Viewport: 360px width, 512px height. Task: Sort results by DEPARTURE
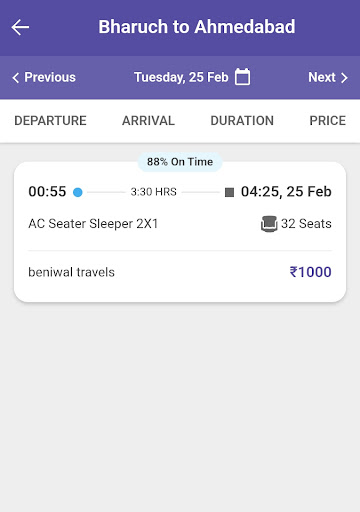click(x=50, y=121)
